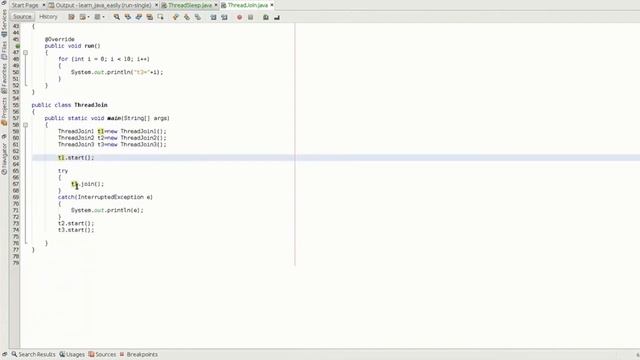Click the Usages icon in bottom bar

pos(62,354)
